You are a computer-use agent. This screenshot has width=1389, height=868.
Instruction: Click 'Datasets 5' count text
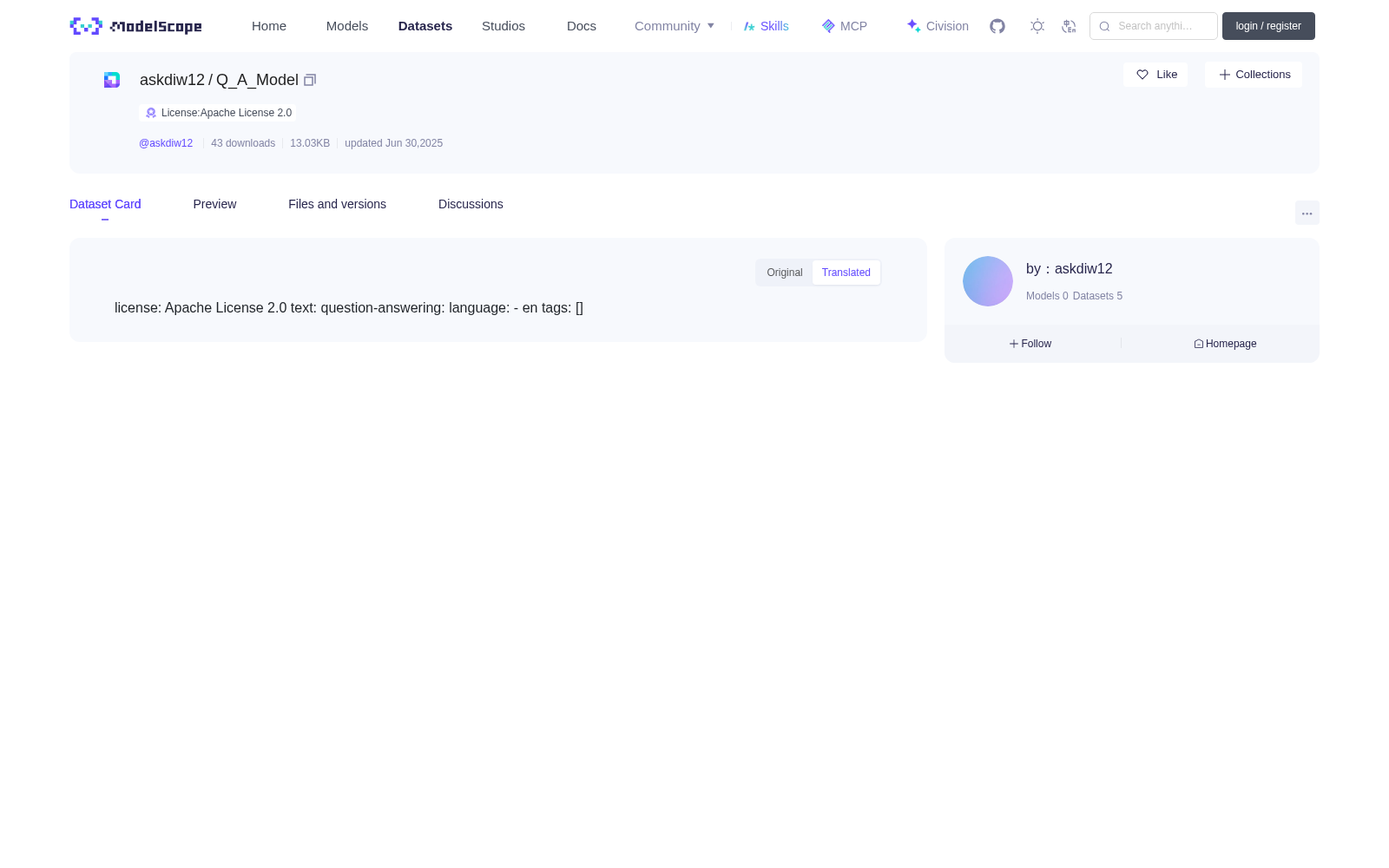(1097, 296)
